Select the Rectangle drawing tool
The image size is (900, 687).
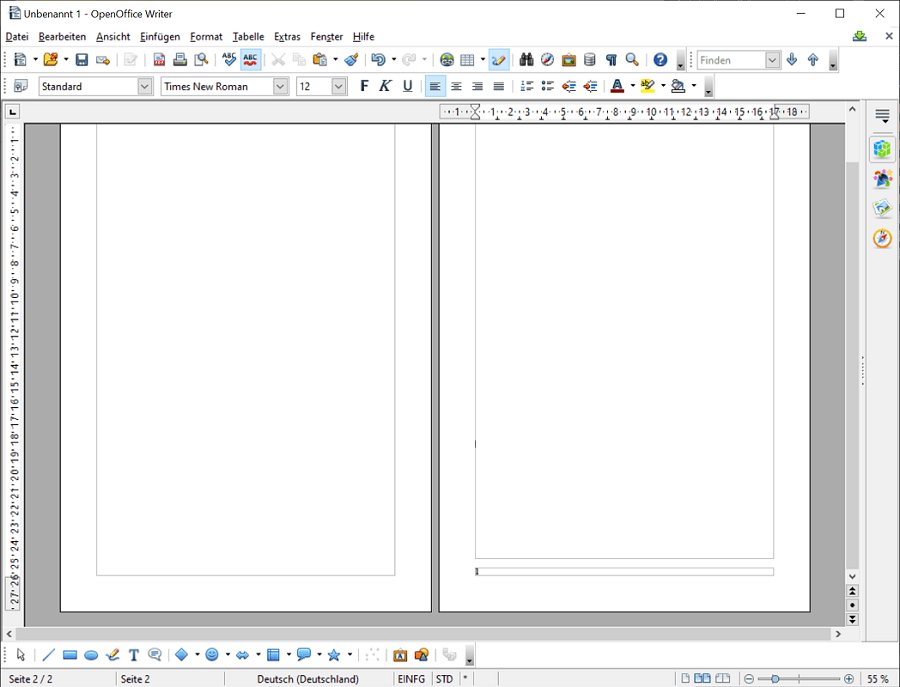(70, 654)
